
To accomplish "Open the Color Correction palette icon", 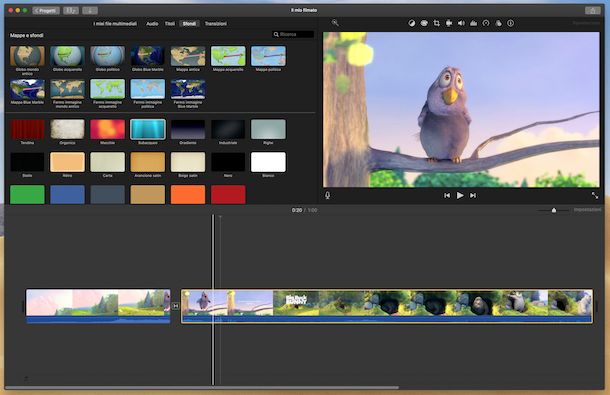I will (424, 23).
